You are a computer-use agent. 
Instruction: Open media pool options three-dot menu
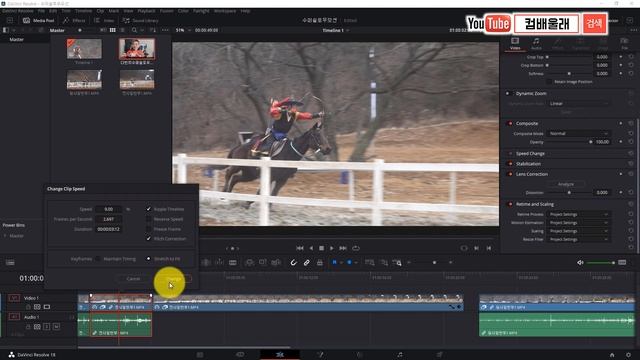pyautogui.click(x=165, y=30)
